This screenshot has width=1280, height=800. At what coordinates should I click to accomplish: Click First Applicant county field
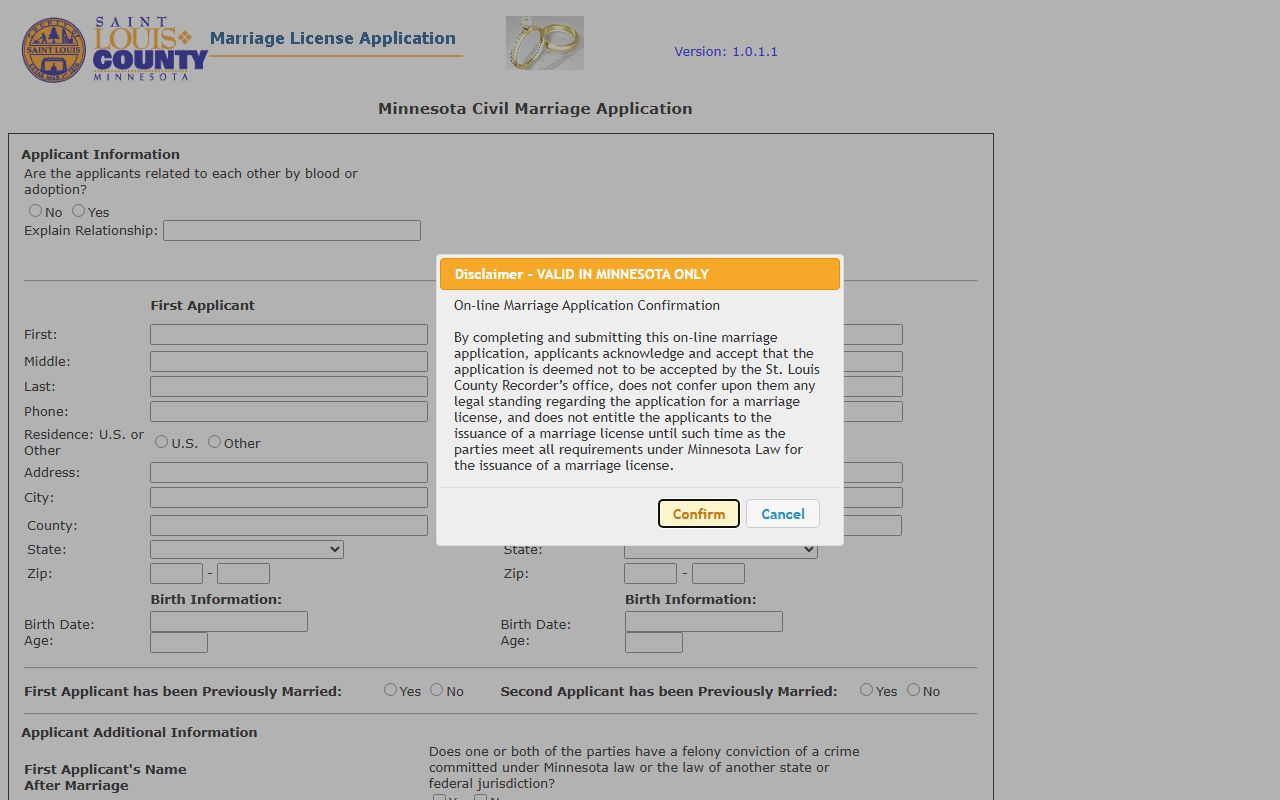289,526
